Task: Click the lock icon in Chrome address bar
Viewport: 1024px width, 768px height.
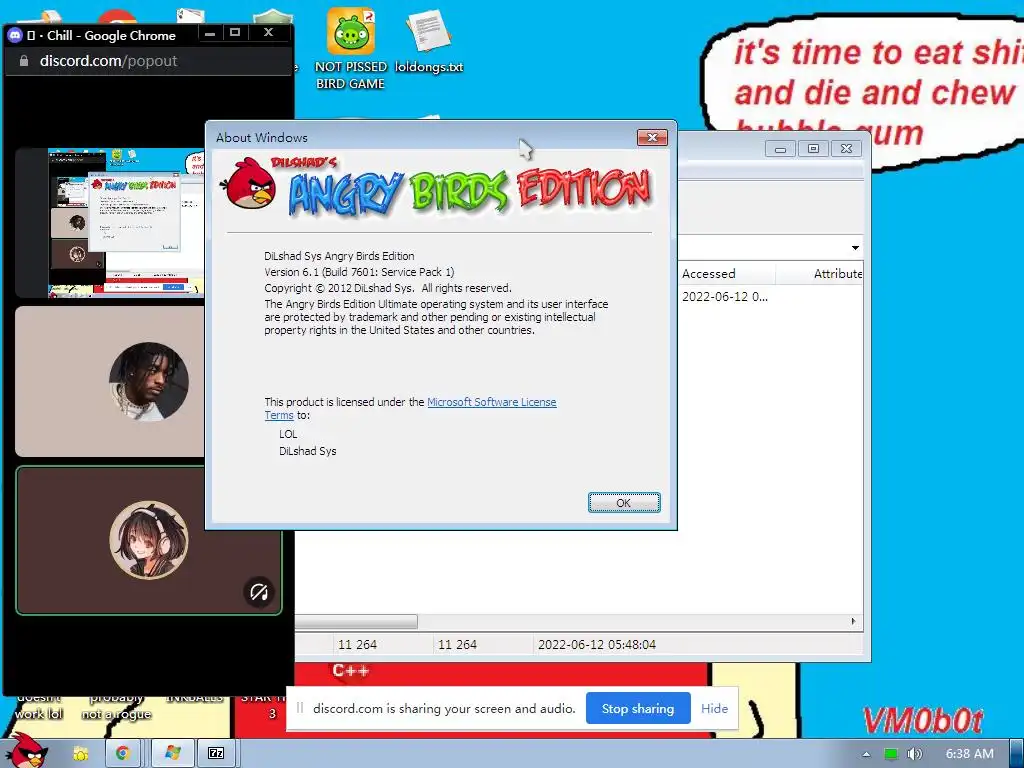Action: 24,61
